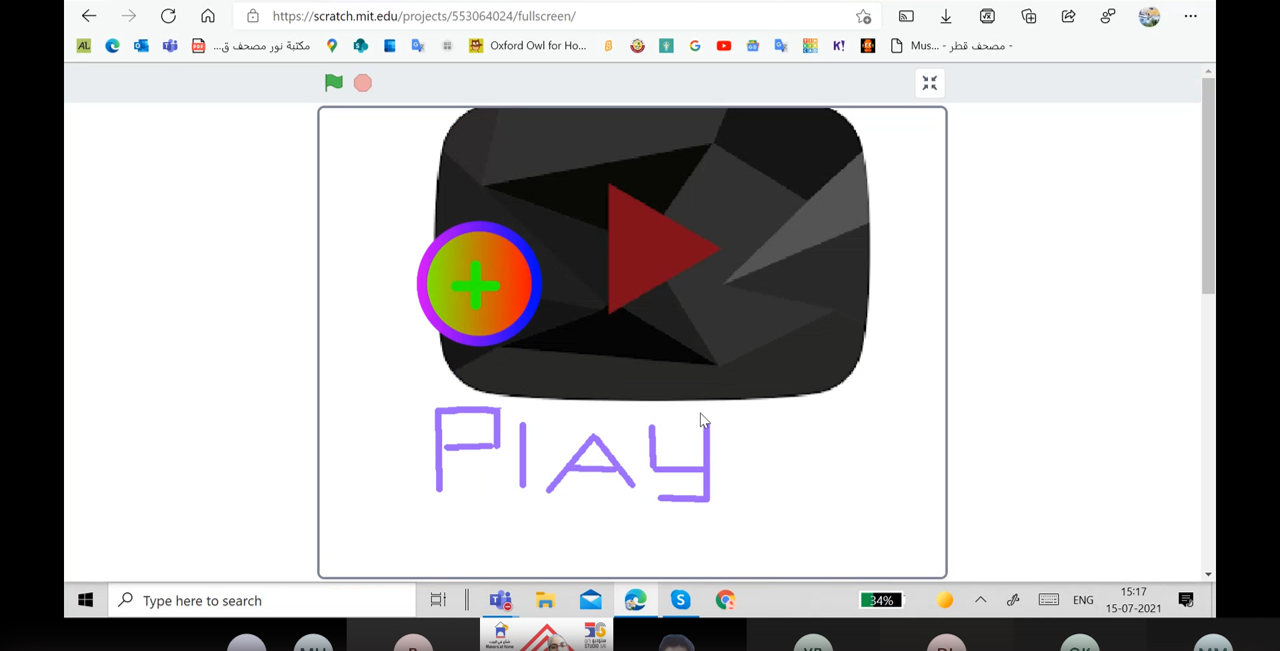Show hidden tray icons with the up chevron
The height and width of the screenshot is (651, 1280).
point(981,600)
